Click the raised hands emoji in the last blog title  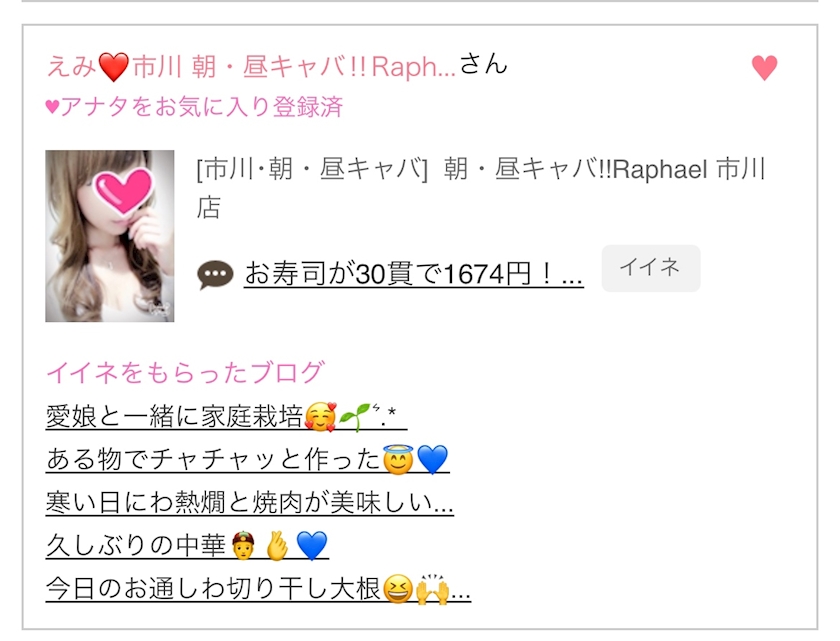(x=432, y=589)
